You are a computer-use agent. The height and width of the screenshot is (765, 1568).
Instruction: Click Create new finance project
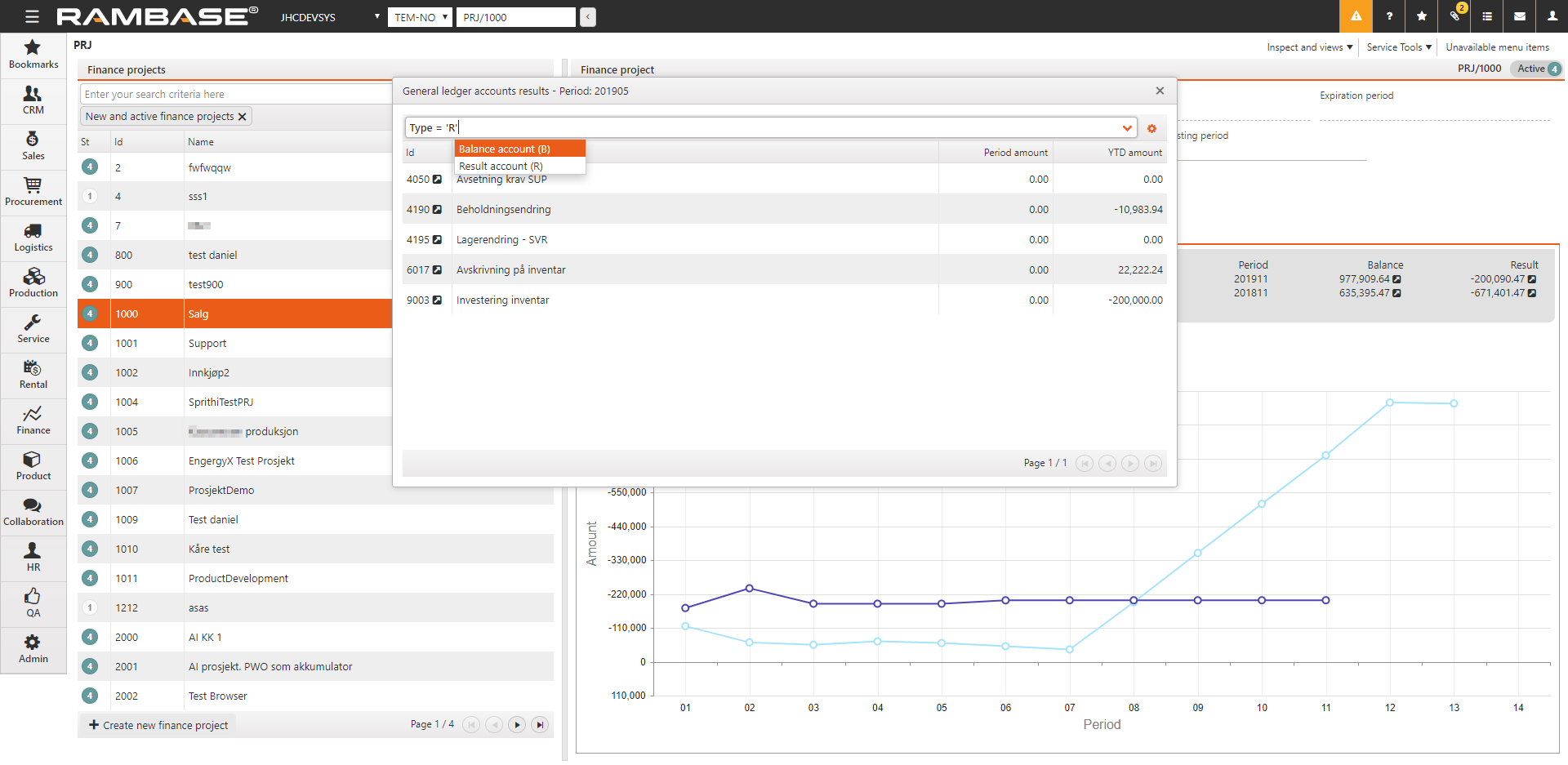tap(158, 725)
